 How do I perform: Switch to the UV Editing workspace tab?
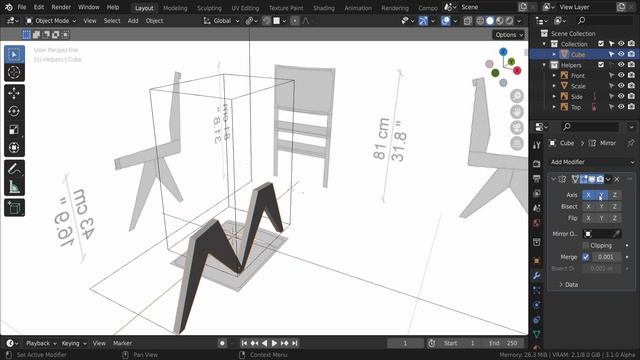[245, 8]
